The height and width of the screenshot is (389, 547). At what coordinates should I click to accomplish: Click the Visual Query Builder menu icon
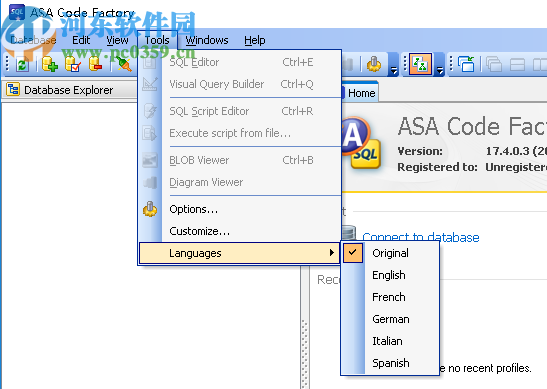pyautogui.click(x=150, y=84)
